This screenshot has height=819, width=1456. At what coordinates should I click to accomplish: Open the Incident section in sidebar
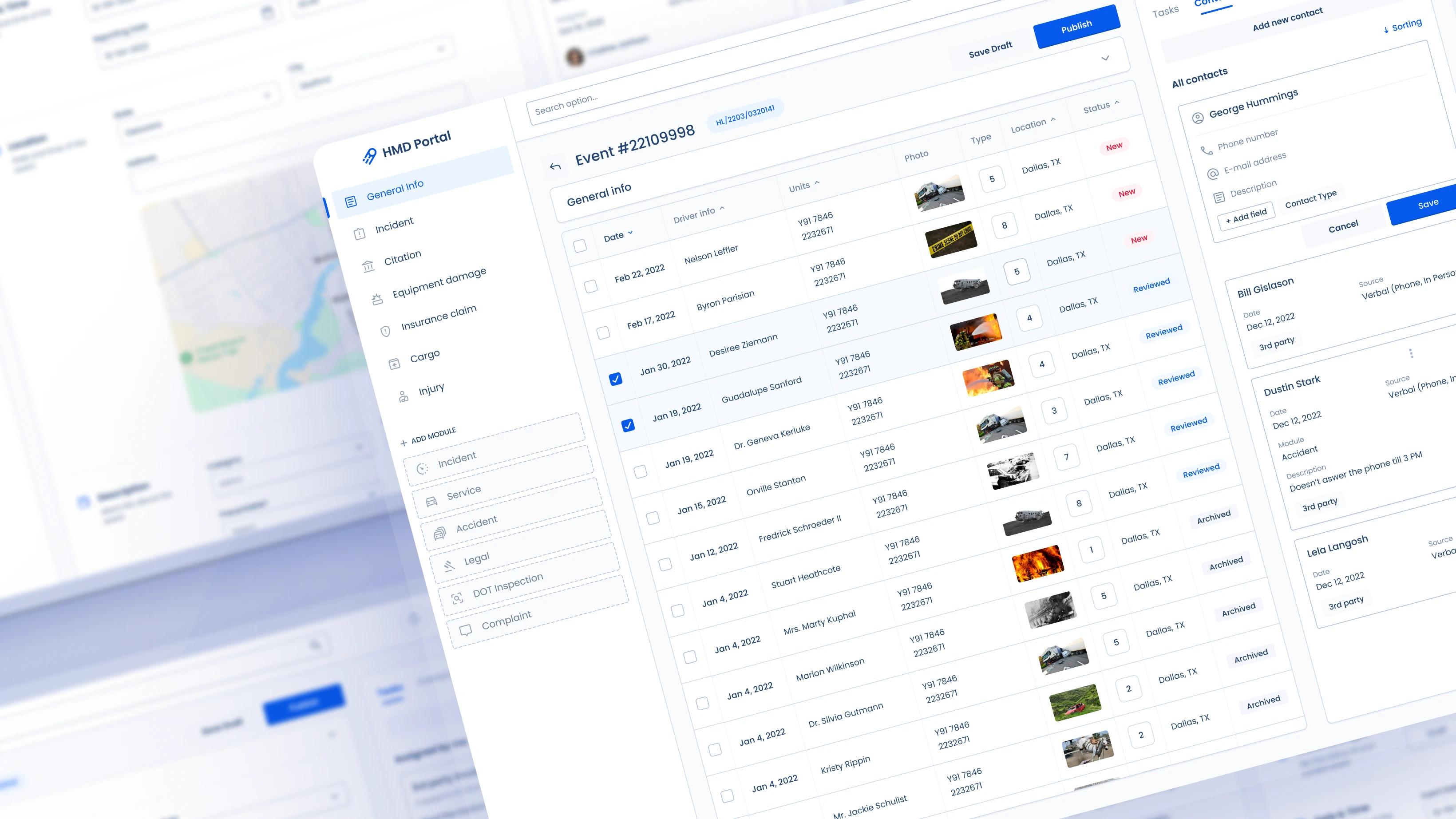pos(394,224)
